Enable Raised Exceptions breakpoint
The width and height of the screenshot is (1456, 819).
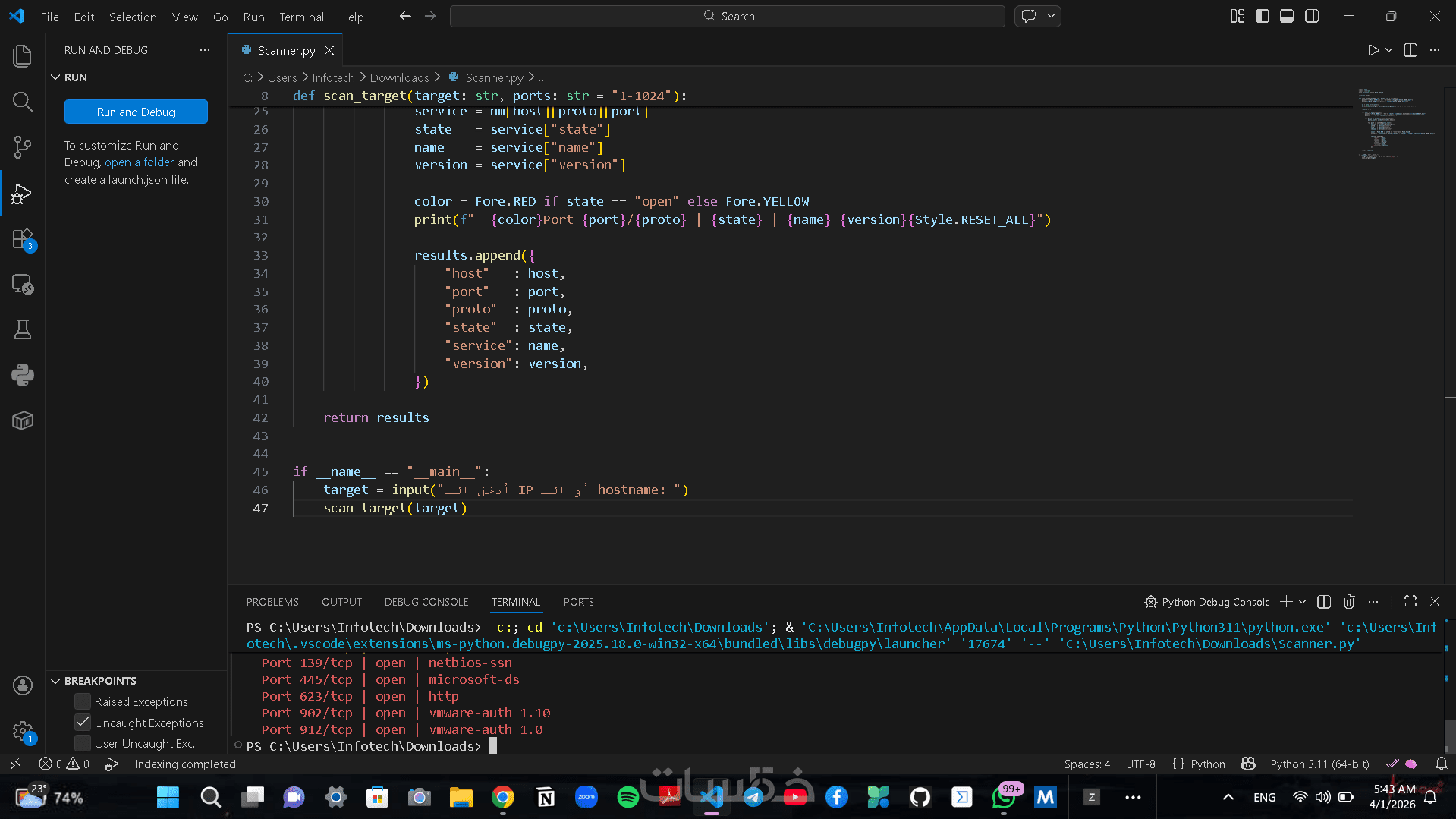83,701
